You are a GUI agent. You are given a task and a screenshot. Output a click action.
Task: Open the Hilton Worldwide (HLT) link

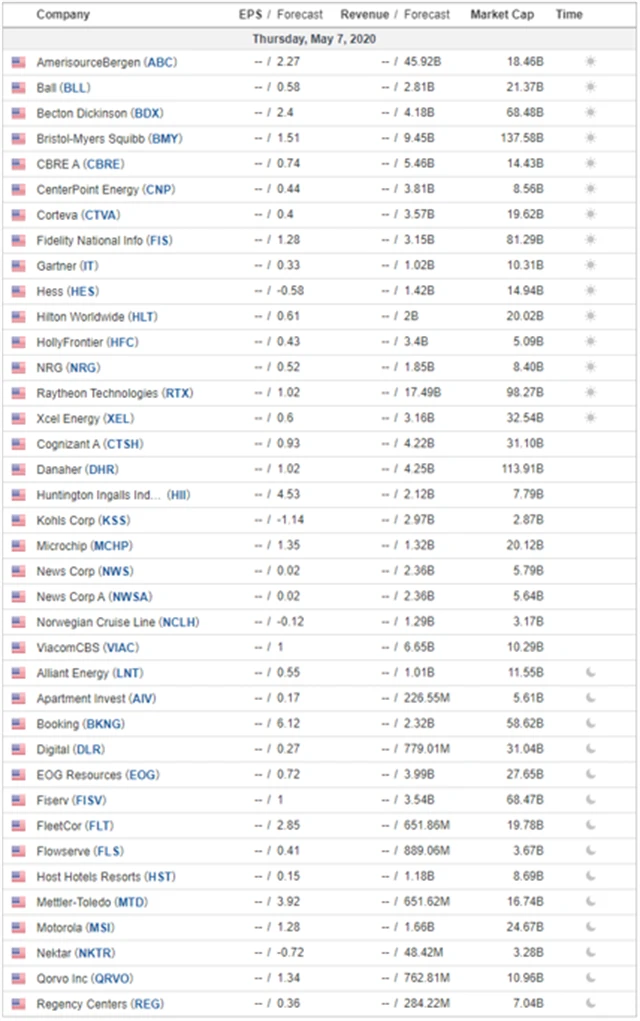point(96,316)
